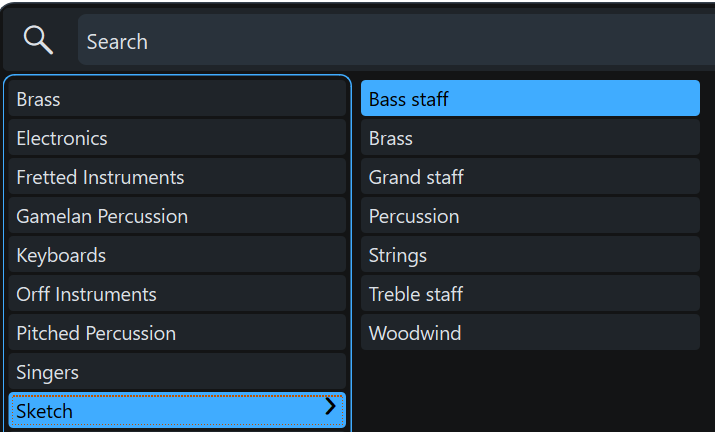Screen dimensions: 715x432
Task: Select the Brass instrument family
Action: coord(177,99)
